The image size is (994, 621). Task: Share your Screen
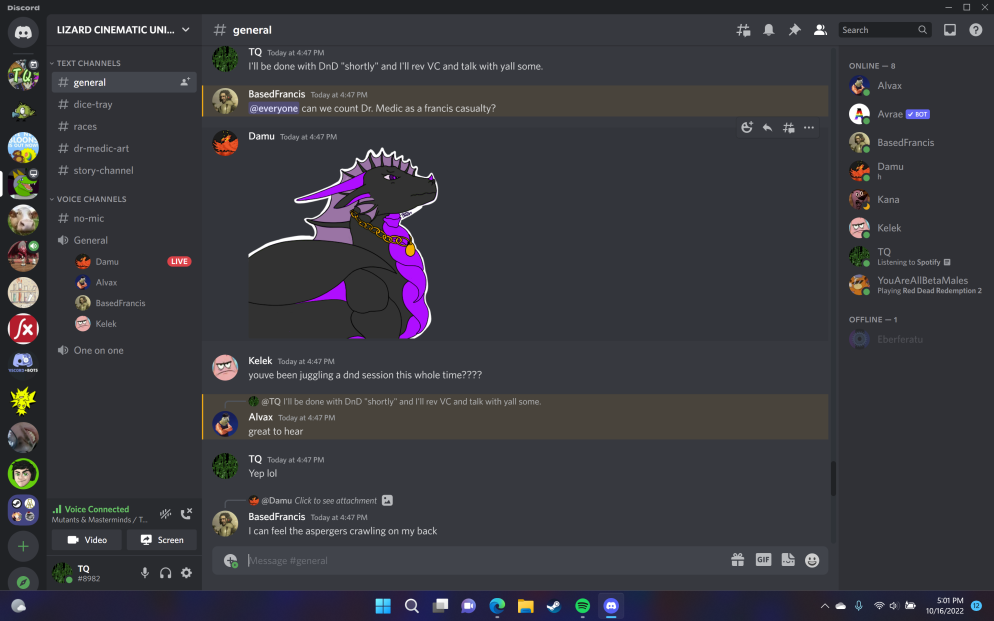coord(162,540)
